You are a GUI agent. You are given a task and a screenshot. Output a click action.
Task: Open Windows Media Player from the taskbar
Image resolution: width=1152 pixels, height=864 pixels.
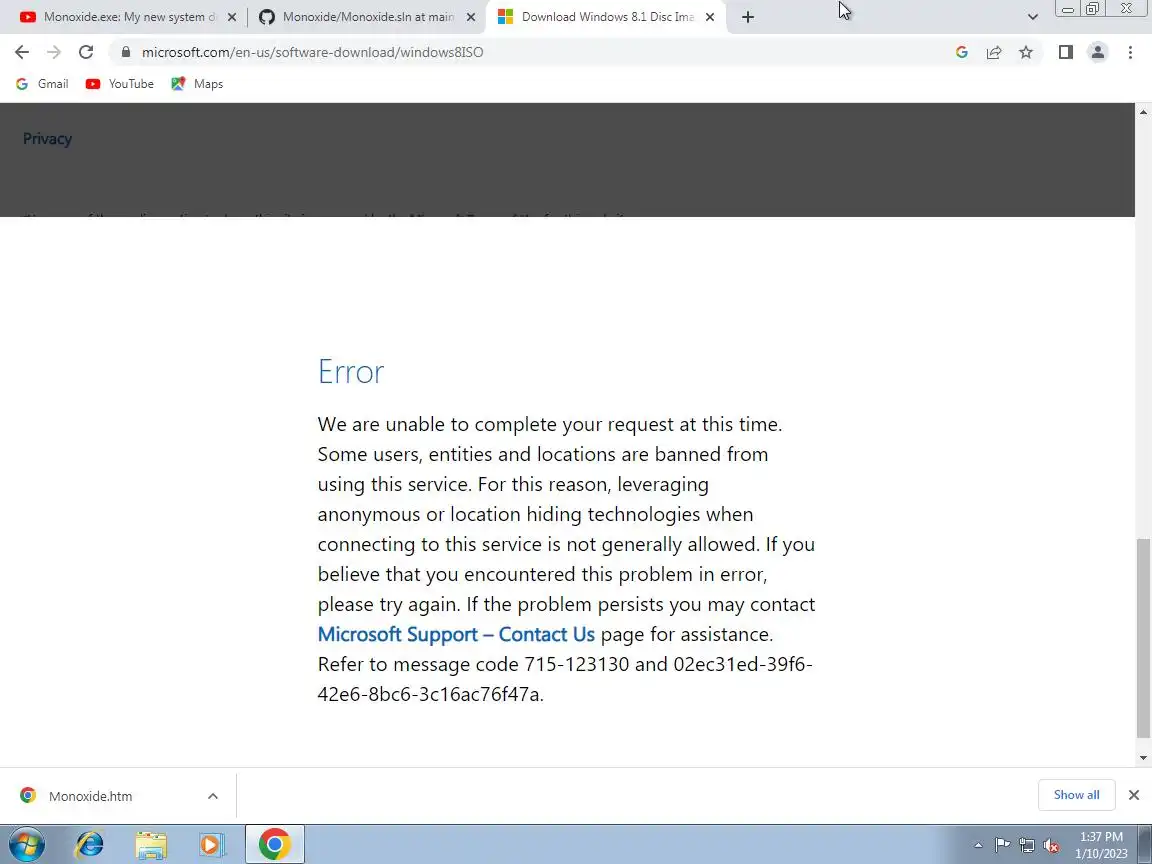[x=212, y=845]
